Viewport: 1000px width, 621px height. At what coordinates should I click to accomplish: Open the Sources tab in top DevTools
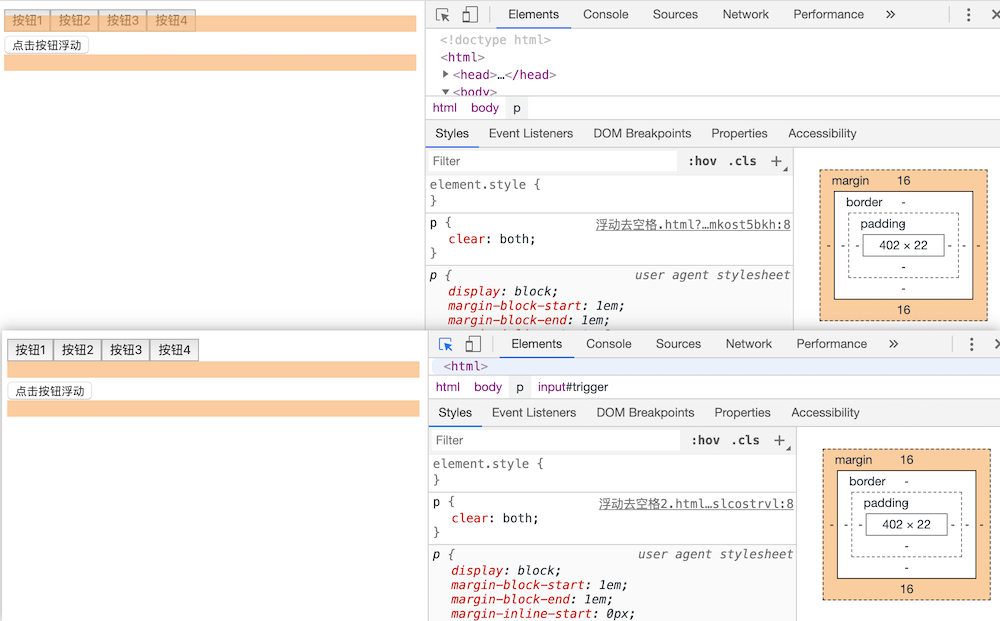[x=675, y=15]
